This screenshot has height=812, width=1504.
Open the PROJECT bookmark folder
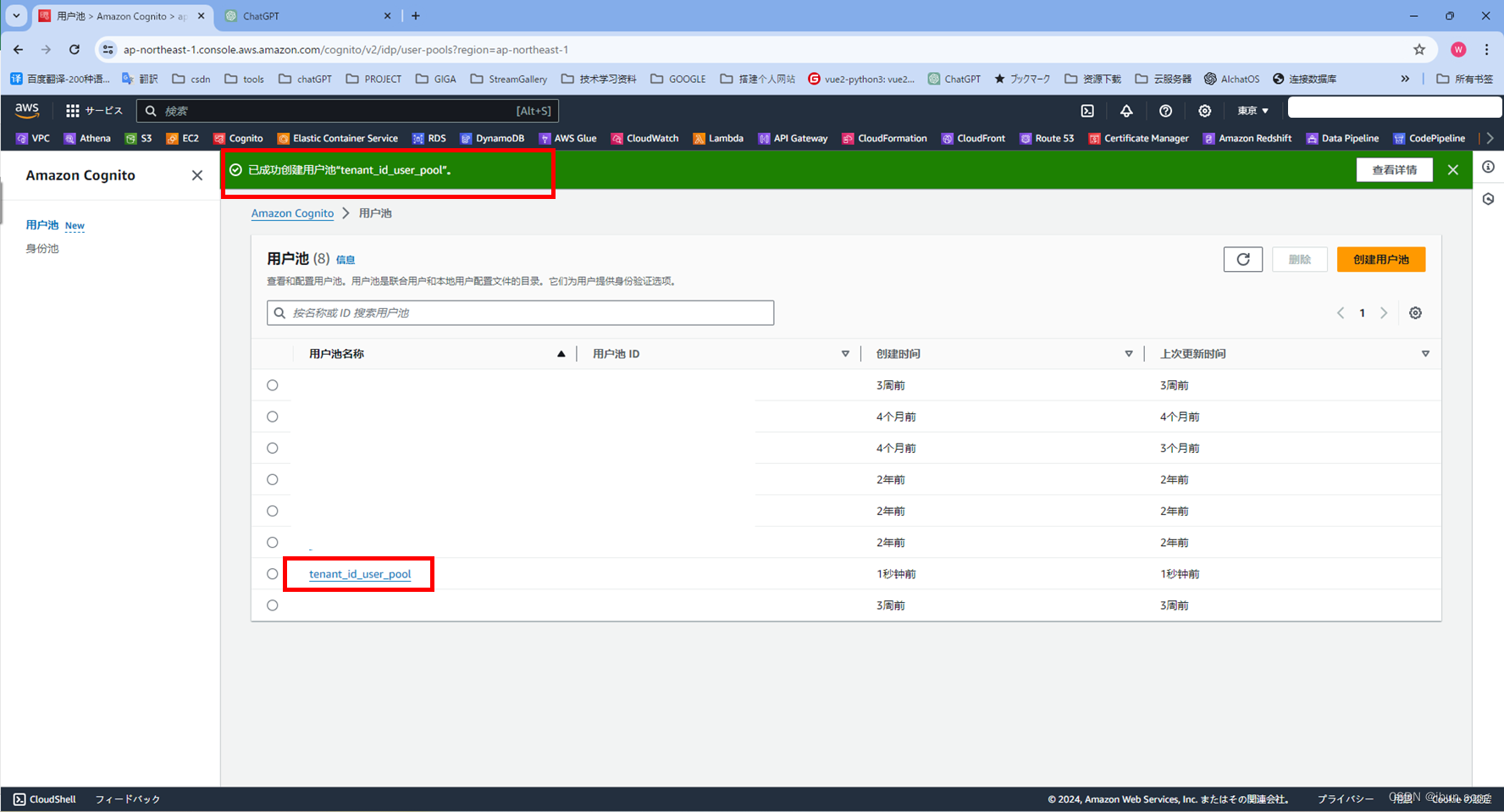[373, 79]
